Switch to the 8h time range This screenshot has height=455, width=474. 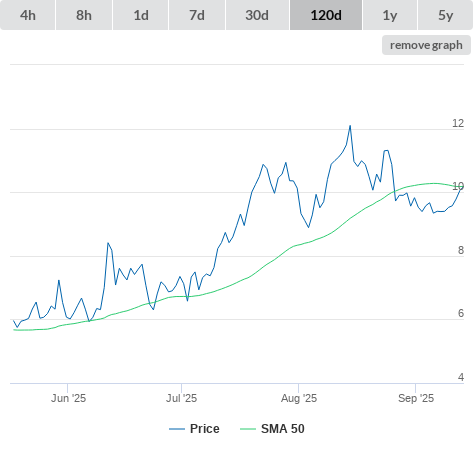coord(84,15)
